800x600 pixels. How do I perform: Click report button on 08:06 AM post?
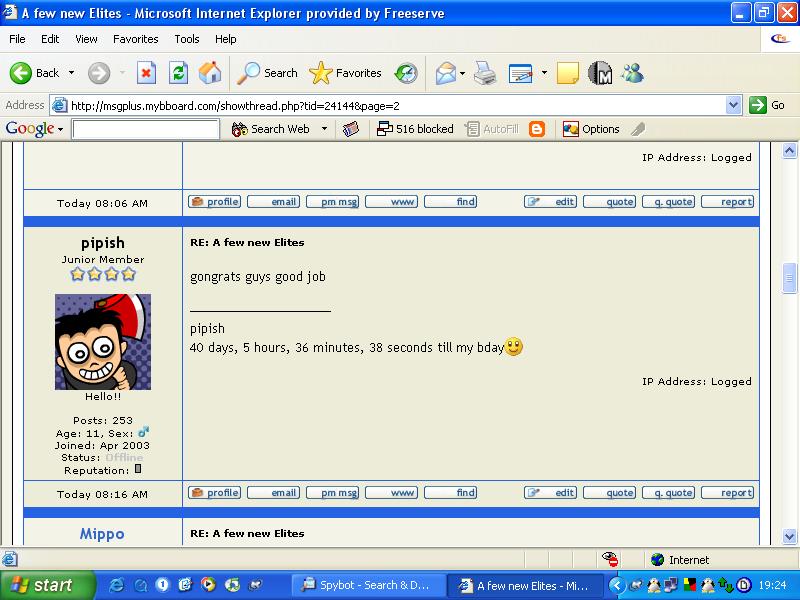coord(728,202)
